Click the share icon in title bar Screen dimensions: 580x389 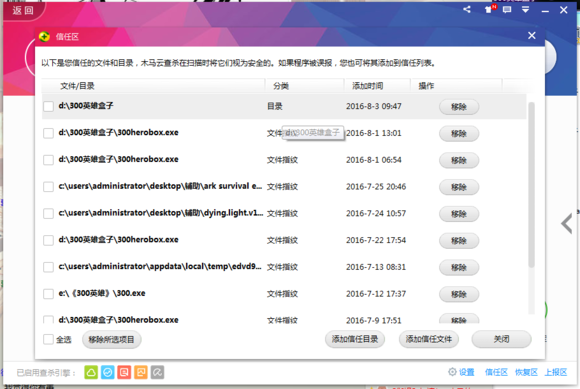(x=467, y=10)
